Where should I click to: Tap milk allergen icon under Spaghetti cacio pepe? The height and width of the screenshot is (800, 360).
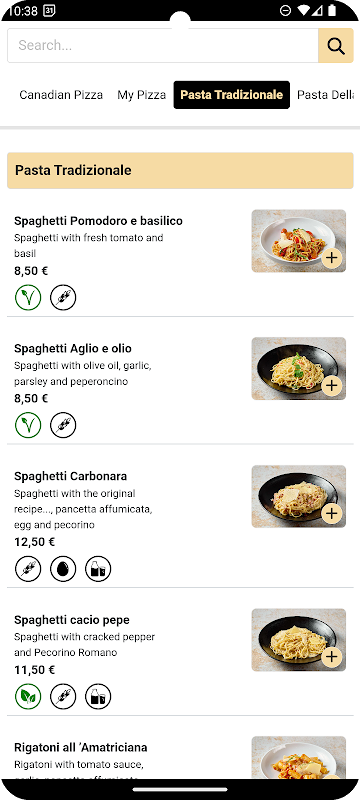pyautogui.click(x=98, y=696)
